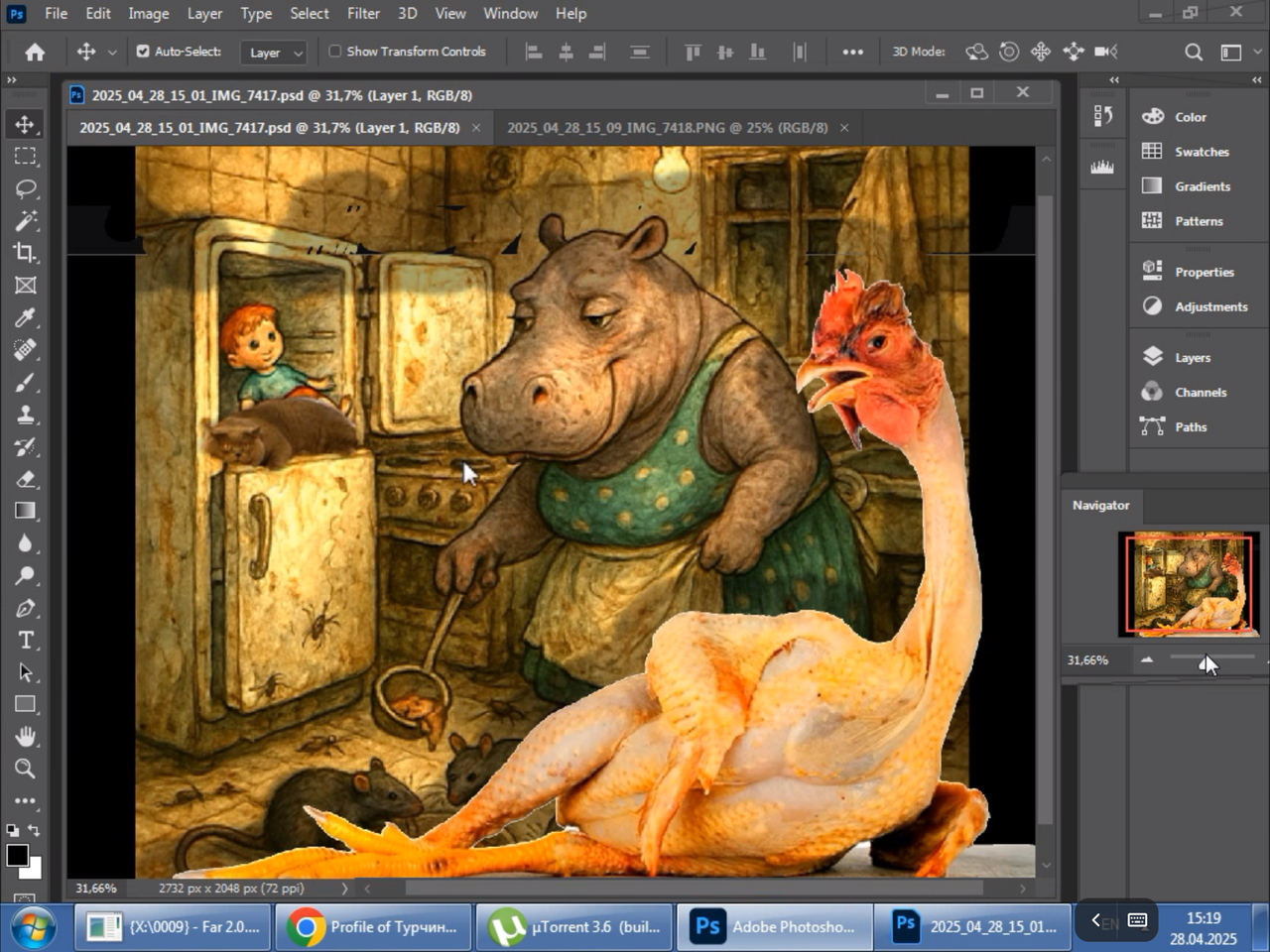Open the File menu
This screenshot has width=1270, height=952.
(x=57, y=13)
